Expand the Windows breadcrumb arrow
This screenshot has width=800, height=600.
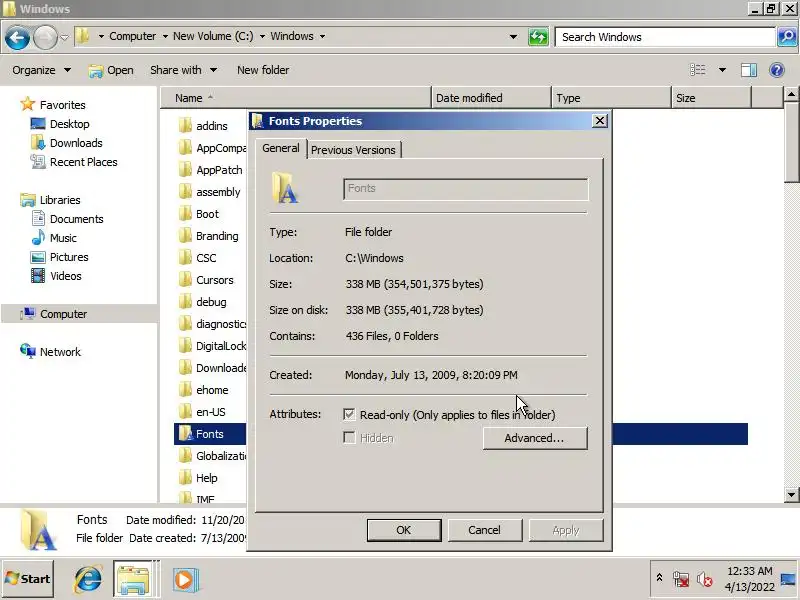point(322,36)
